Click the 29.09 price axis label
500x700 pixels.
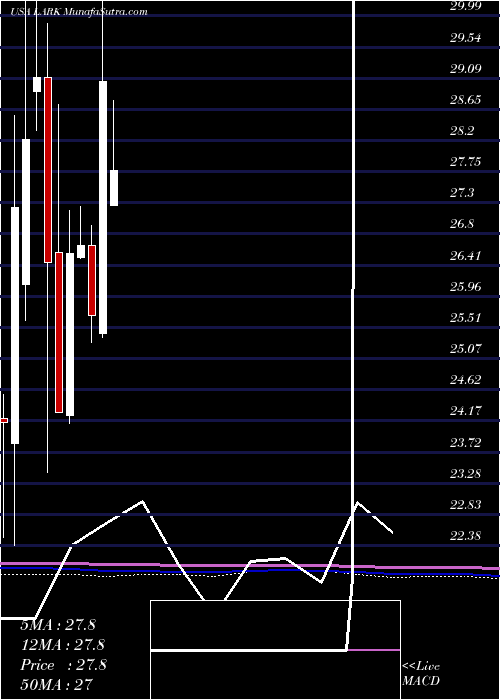(465, 68)
